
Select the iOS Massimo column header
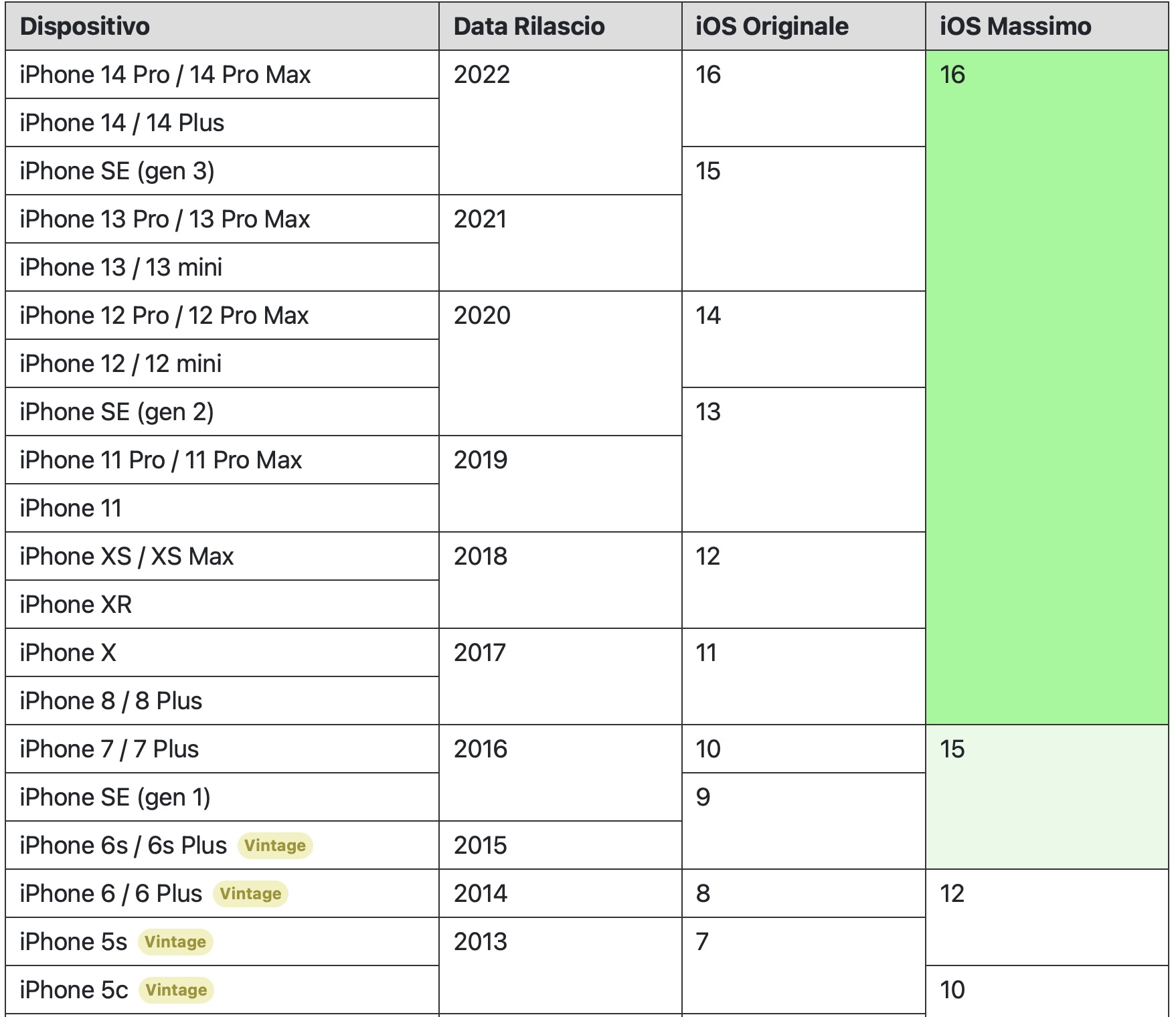point(1015,27)
